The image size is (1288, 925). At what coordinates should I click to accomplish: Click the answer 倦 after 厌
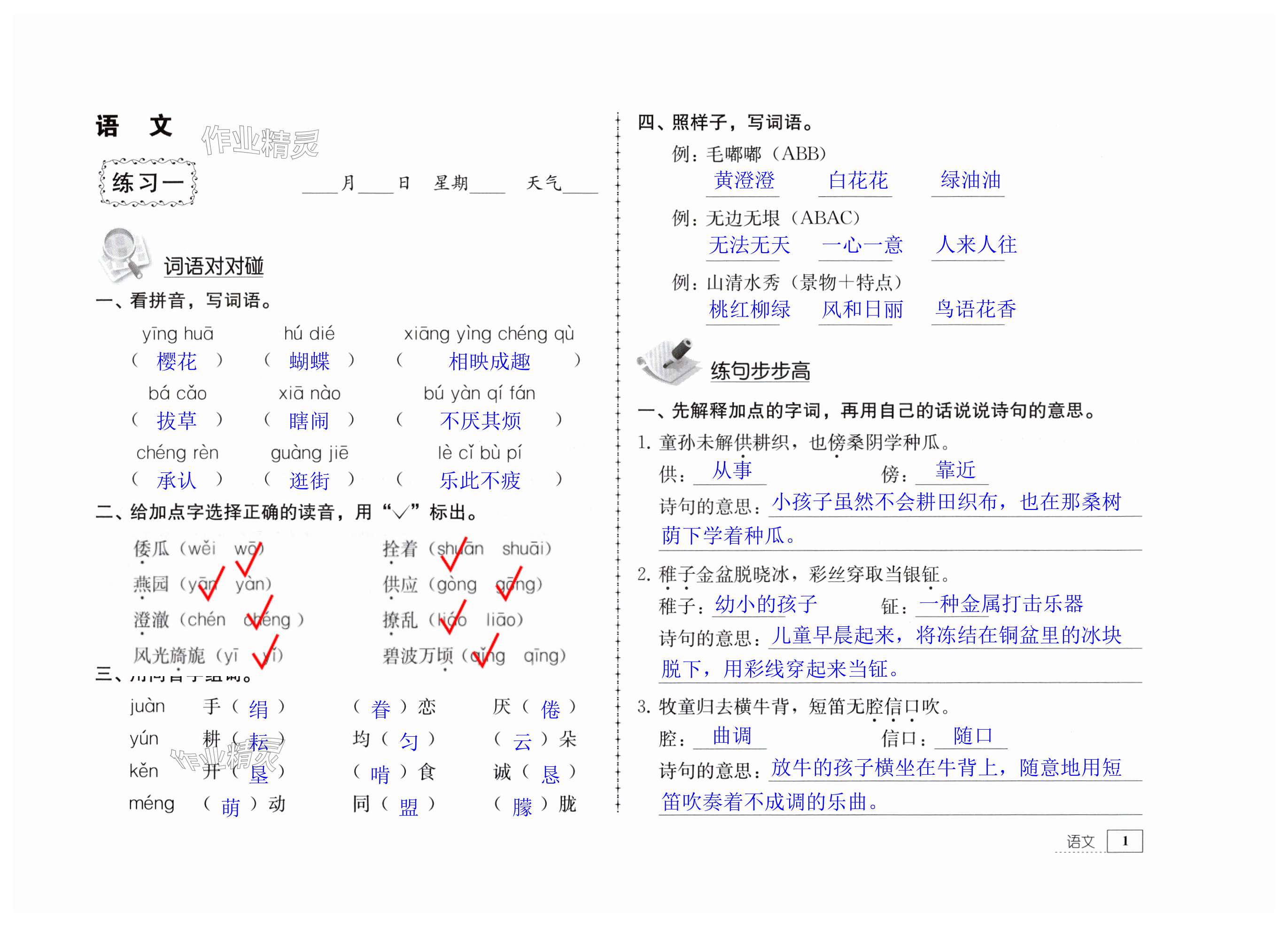[x=551, y=709]
